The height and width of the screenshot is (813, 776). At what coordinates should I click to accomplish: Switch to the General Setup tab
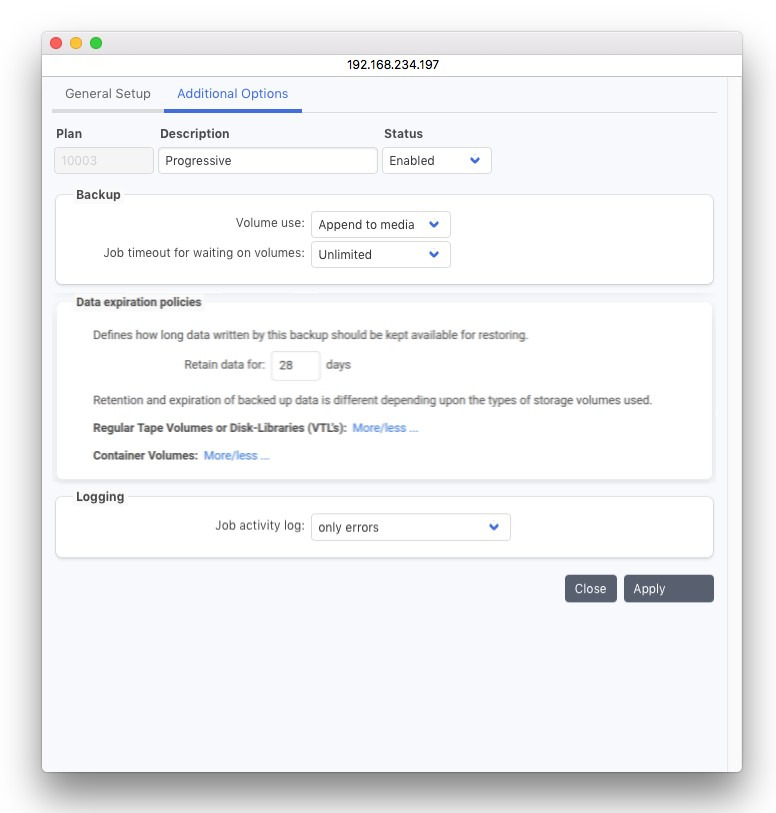point(108,94)
